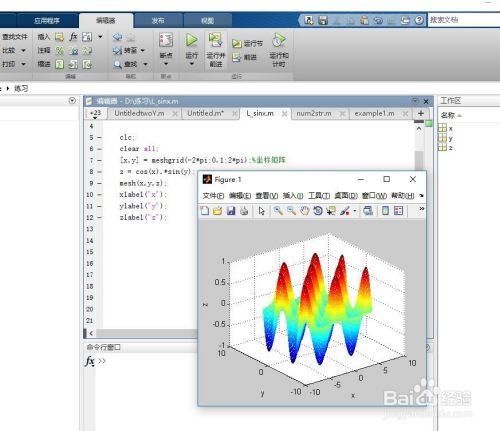Screen dimensions: 500x431
Task: Open brush color dropdown arrow in Figure
Action: point(355,211)
